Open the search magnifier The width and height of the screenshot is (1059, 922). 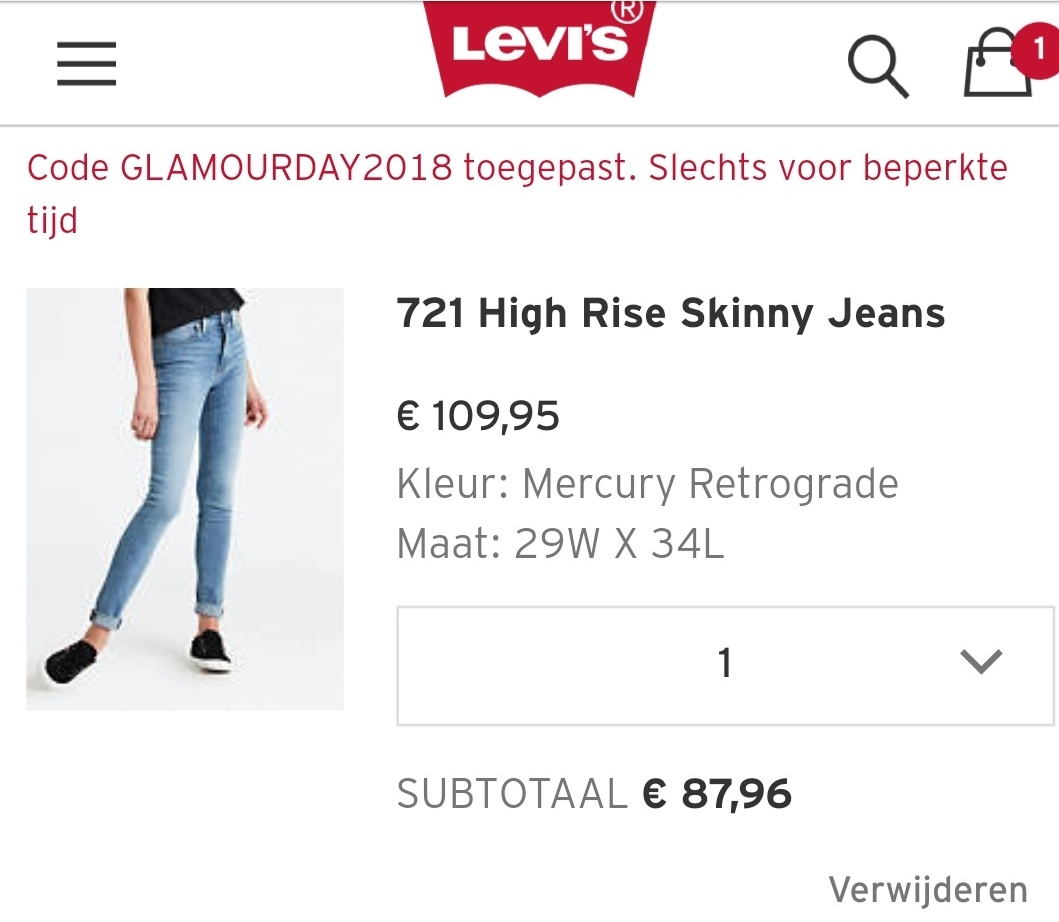point(878,66)
